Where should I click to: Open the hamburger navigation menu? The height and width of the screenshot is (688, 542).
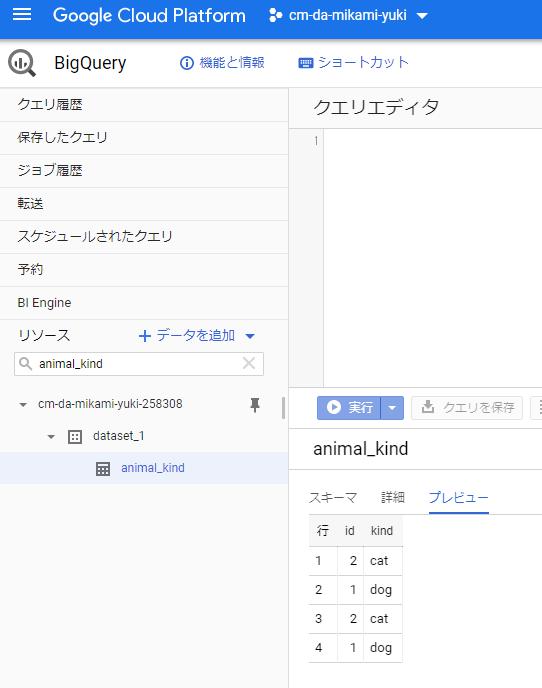22,14
